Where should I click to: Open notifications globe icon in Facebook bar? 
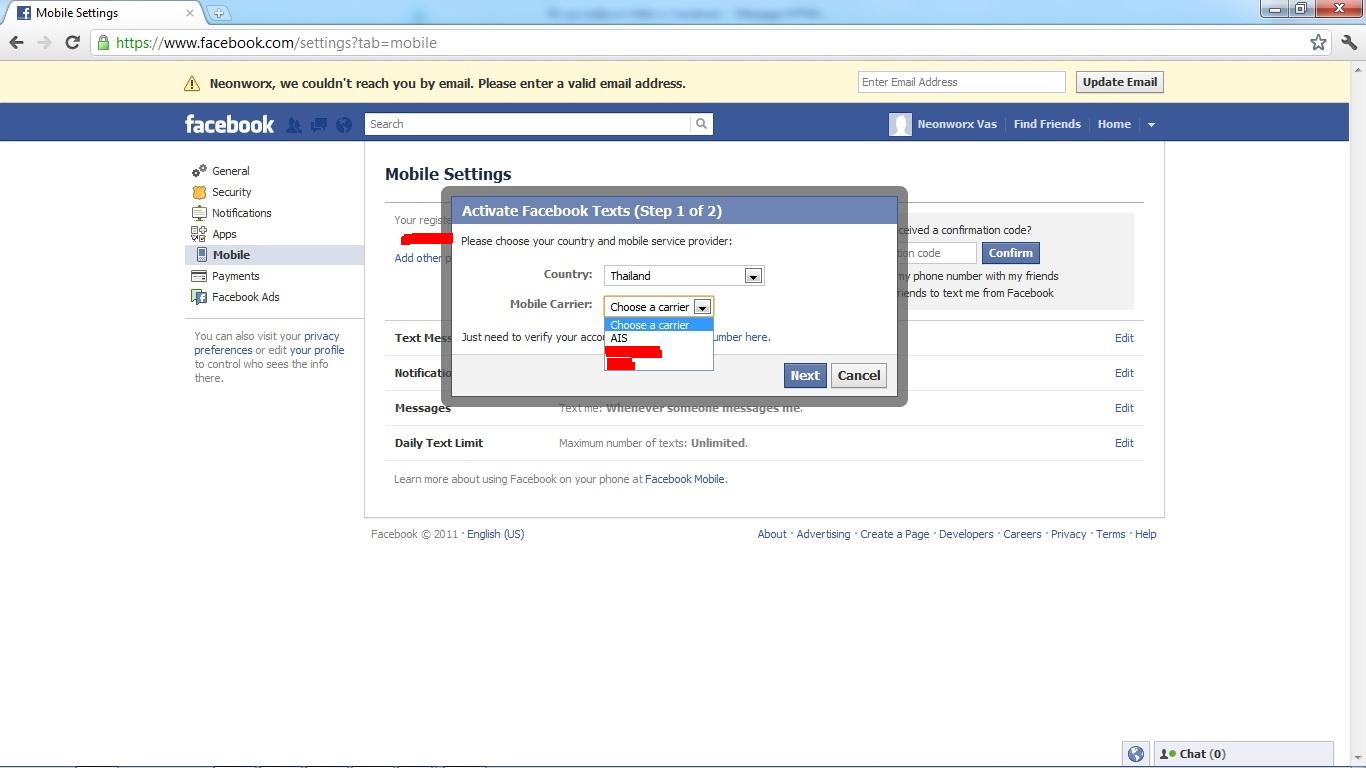point(344,125)
